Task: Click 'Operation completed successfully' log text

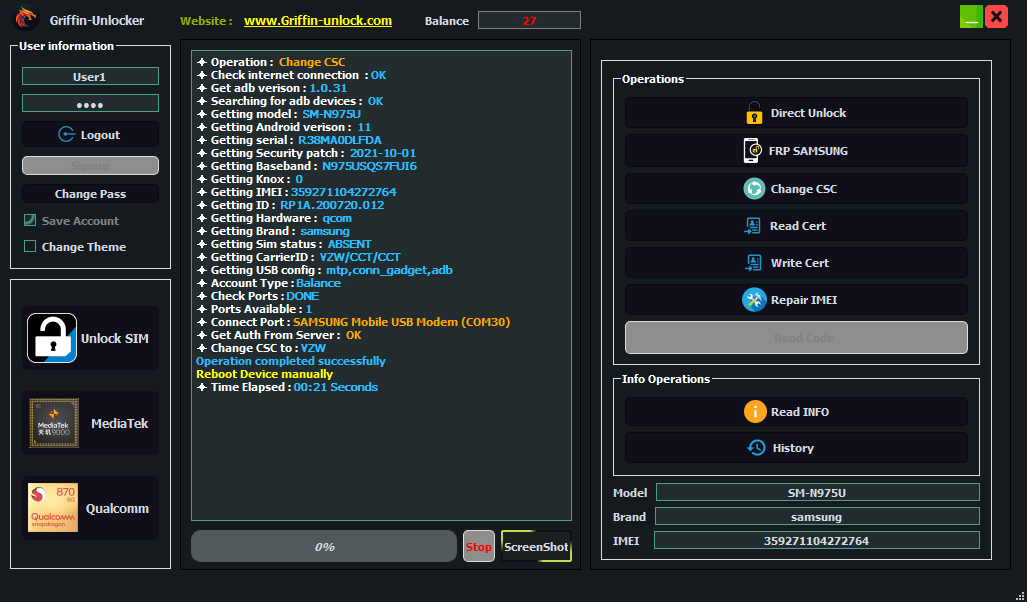Action: 291,361
